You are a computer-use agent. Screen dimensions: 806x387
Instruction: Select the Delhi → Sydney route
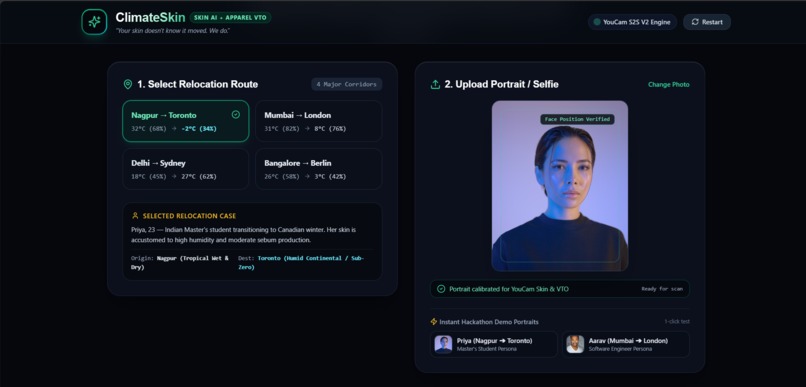(x=186, y=169)
